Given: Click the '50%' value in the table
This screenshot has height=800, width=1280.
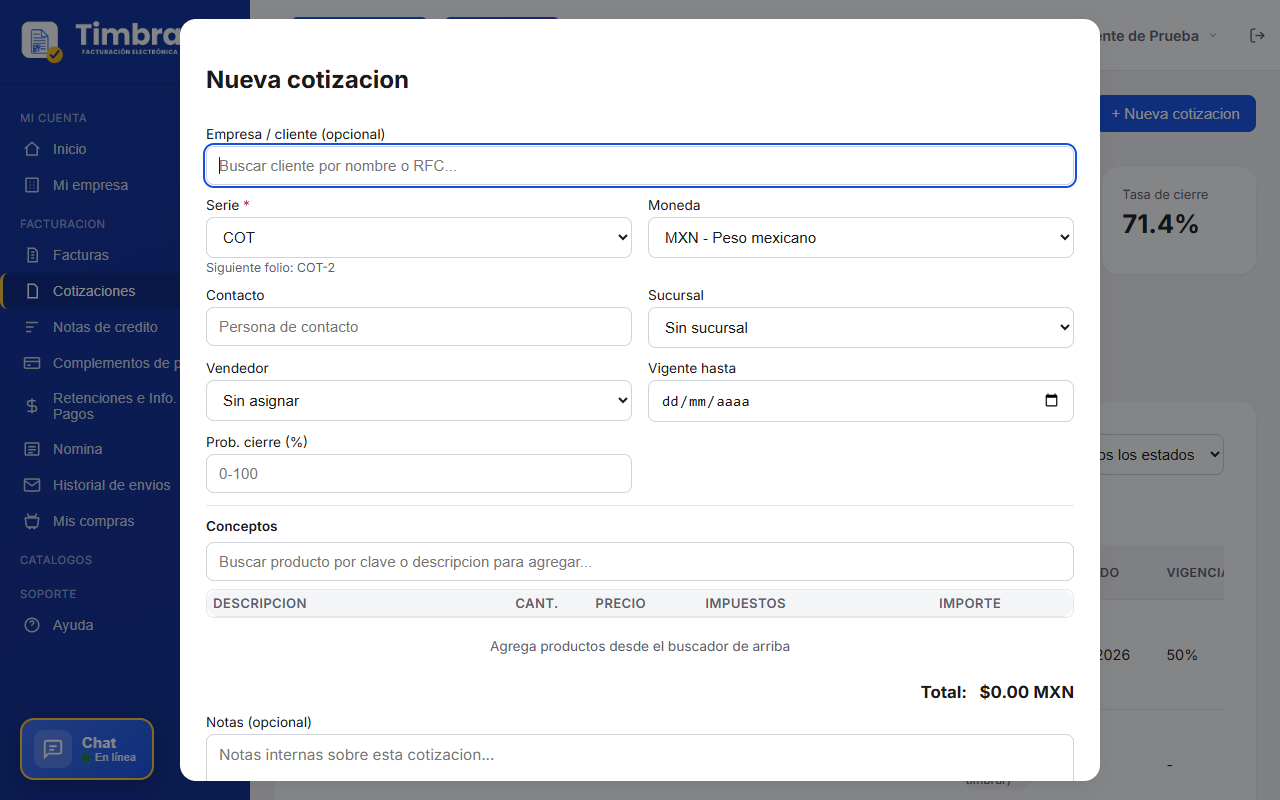Looking at the screenshot, I should (x=1182, y=655).
